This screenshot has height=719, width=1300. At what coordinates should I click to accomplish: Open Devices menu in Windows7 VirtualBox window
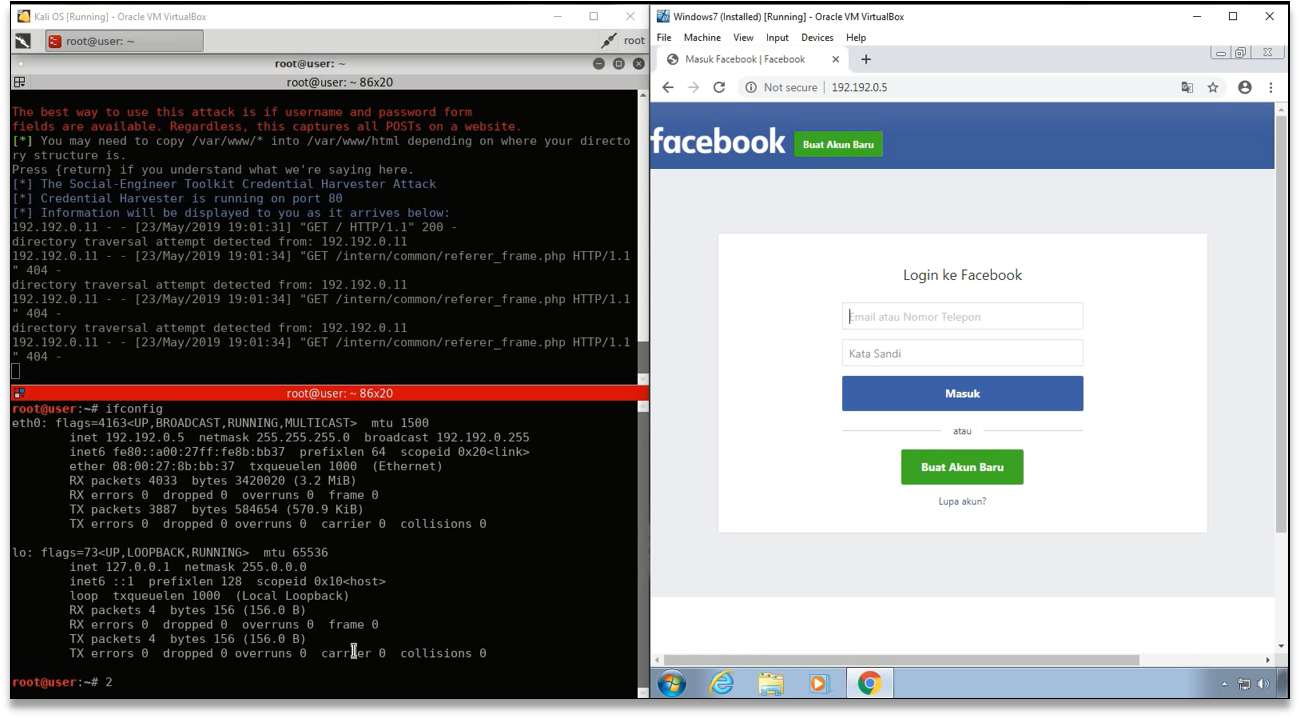[817, 37]
